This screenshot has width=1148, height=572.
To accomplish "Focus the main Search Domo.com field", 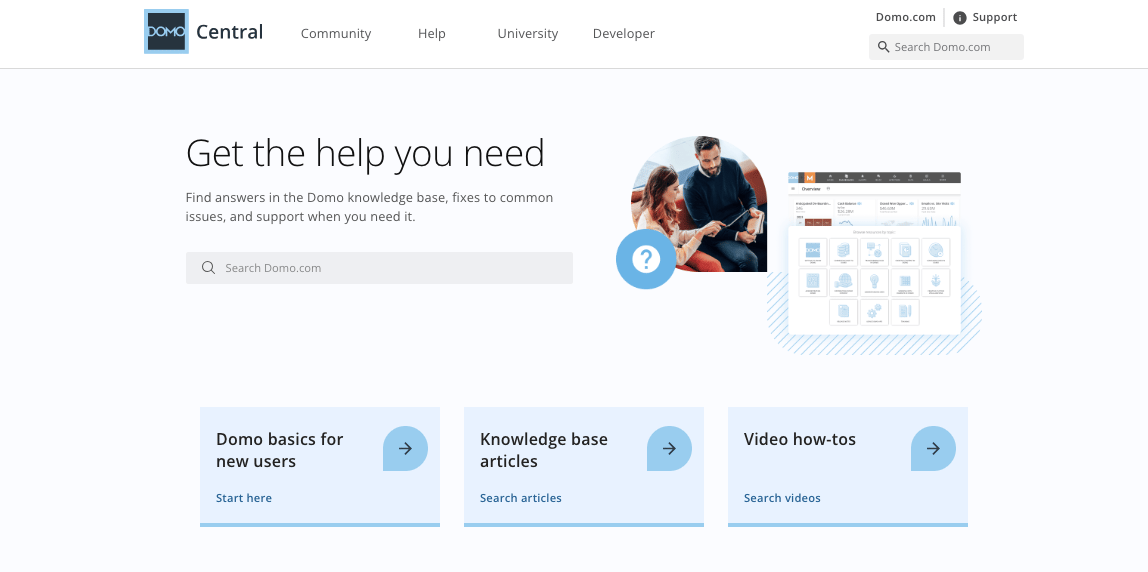I will coord(379,268).
